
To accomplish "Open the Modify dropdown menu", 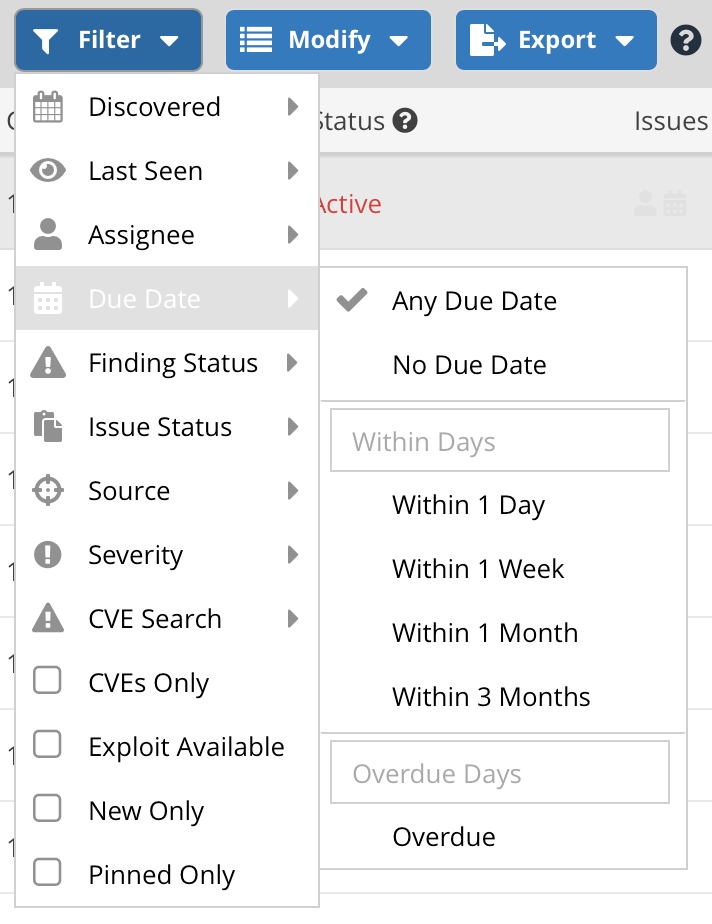I will 328,40.
